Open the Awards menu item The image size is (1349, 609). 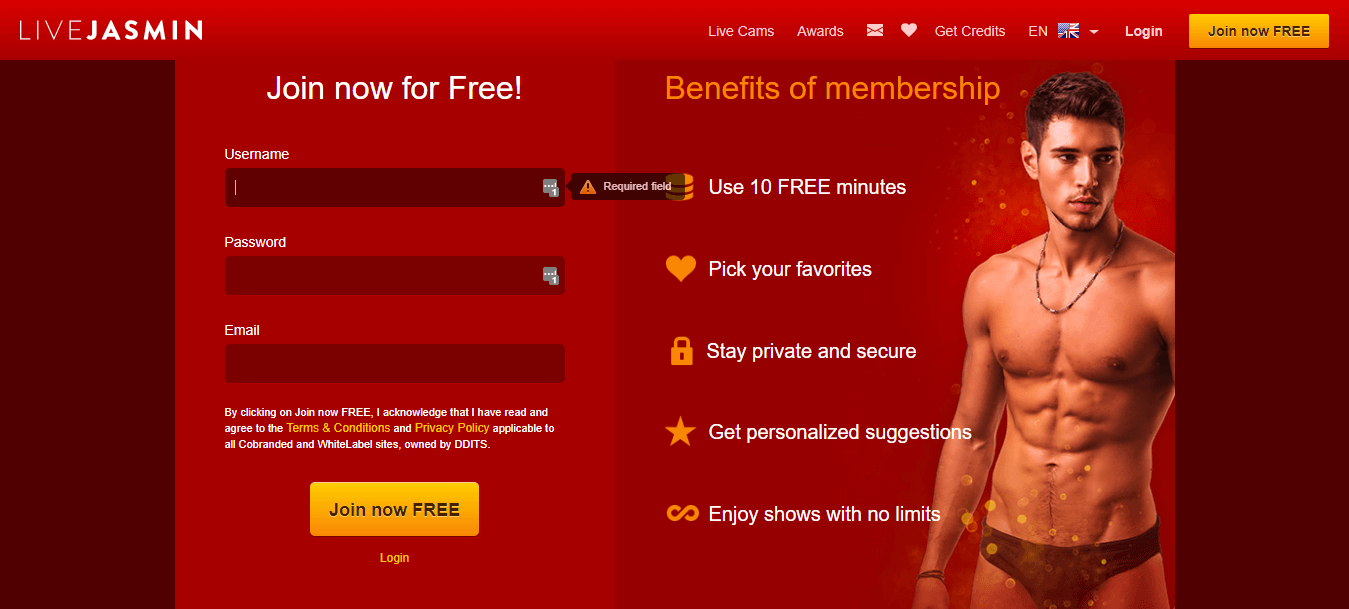[820, 31]
